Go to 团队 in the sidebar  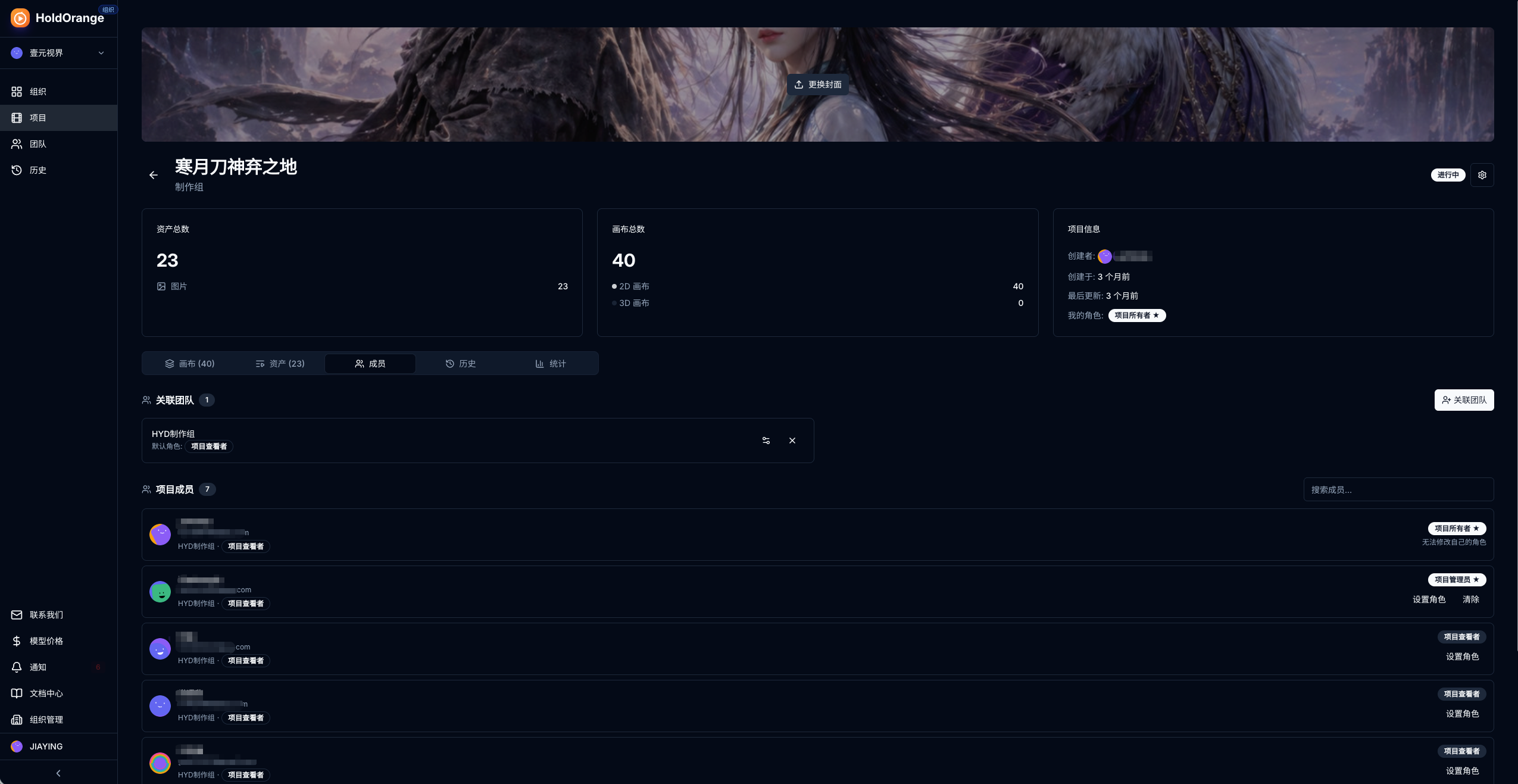pos(58,144)
